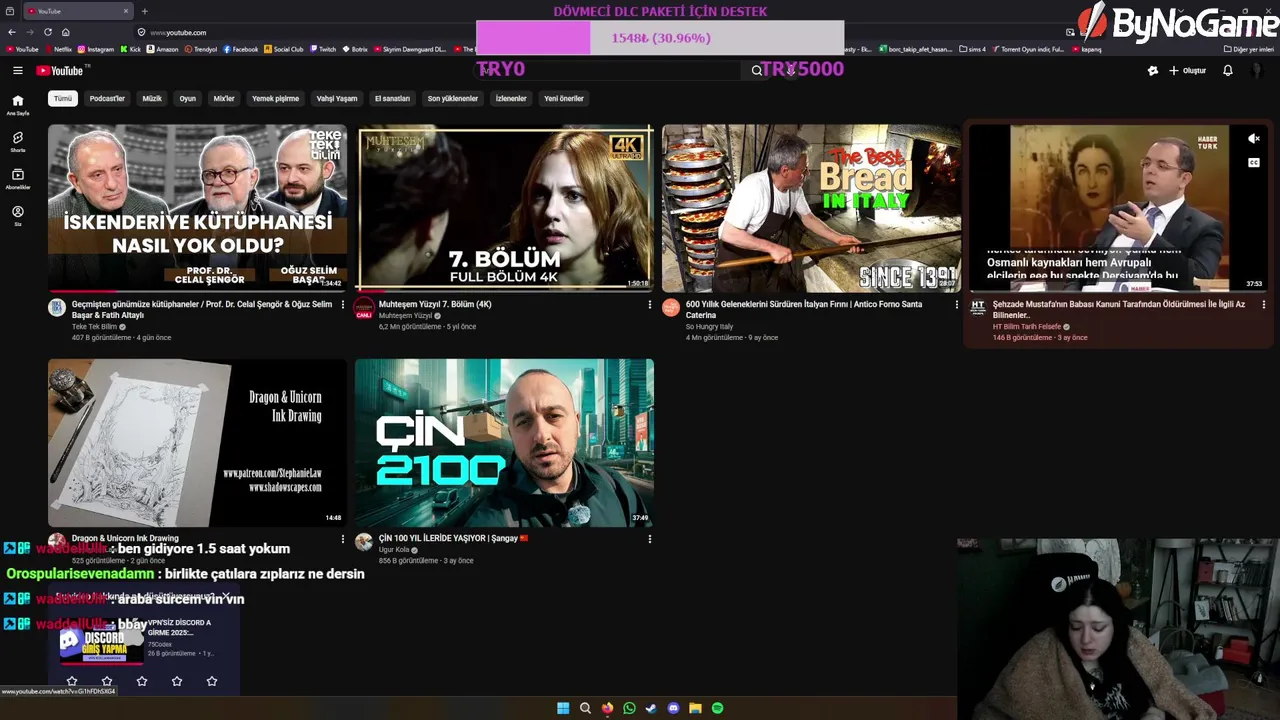Open the Instagram bookmark
The image size is (1280, 720).
96,49
